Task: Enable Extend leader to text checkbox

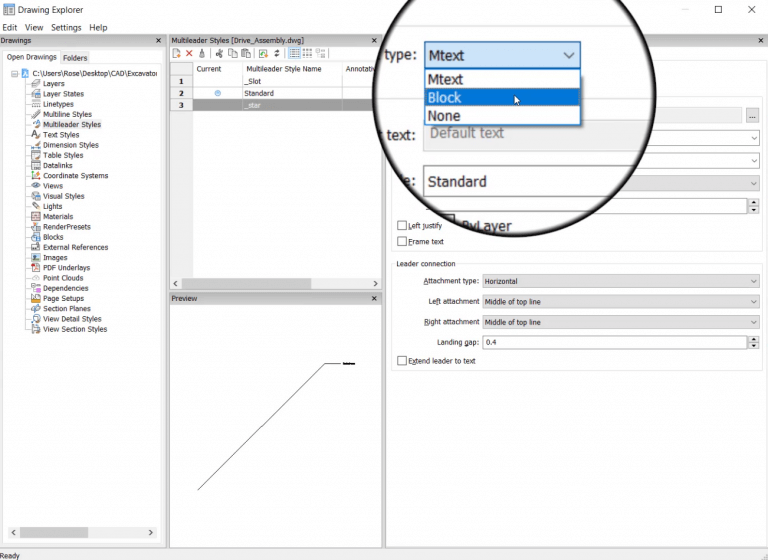Action: point(402,361)
